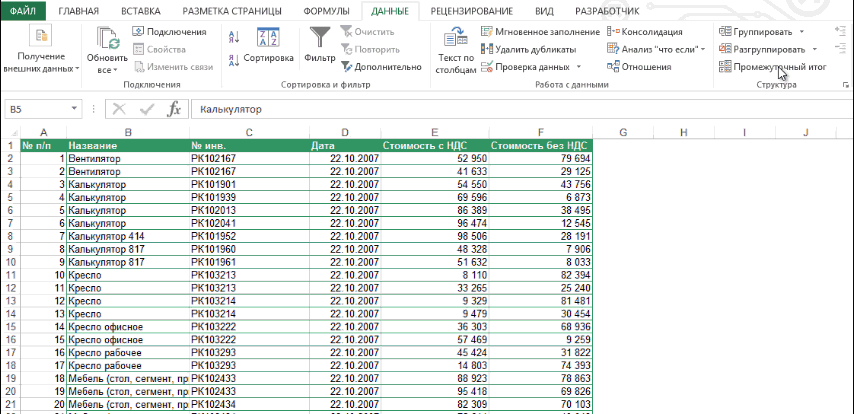Open Connections button in ribbon
The image size is (854, 414).
coord(170,32)
